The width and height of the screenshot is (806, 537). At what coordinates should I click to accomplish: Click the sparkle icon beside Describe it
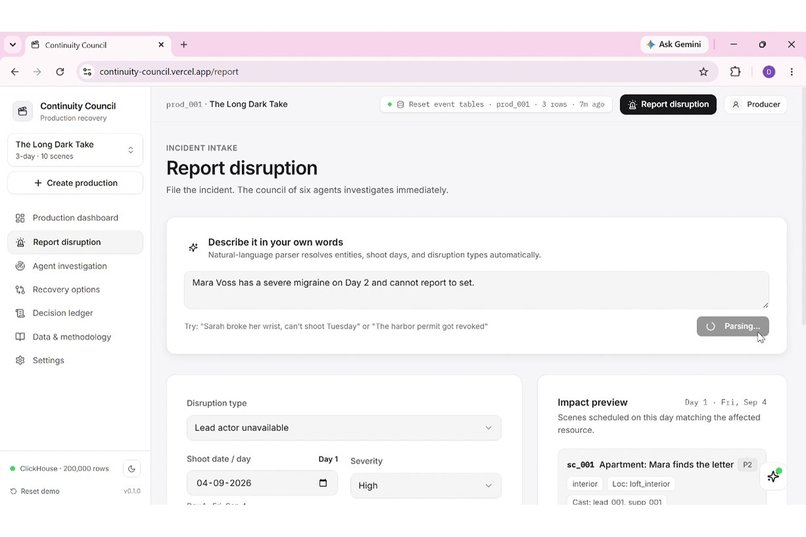point(193,248)
